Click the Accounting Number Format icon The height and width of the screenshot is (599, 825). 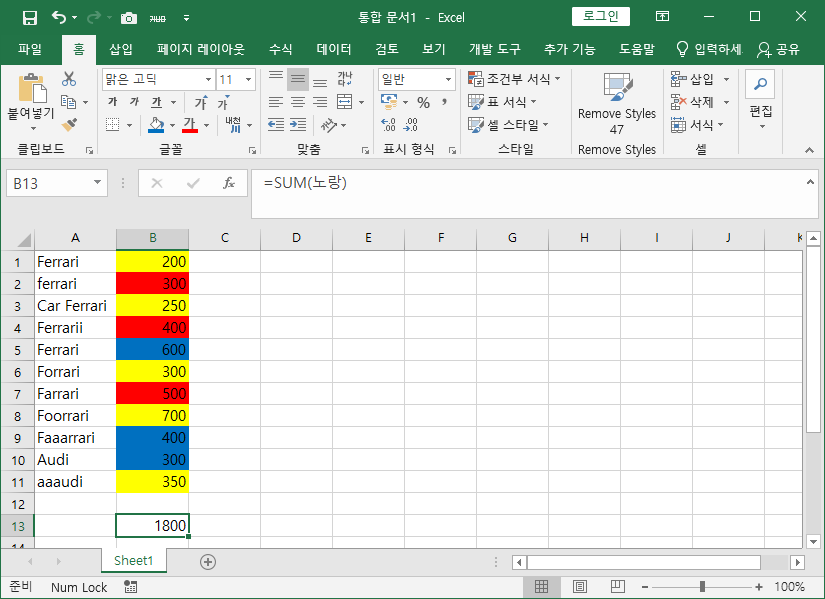coord(389,102)
